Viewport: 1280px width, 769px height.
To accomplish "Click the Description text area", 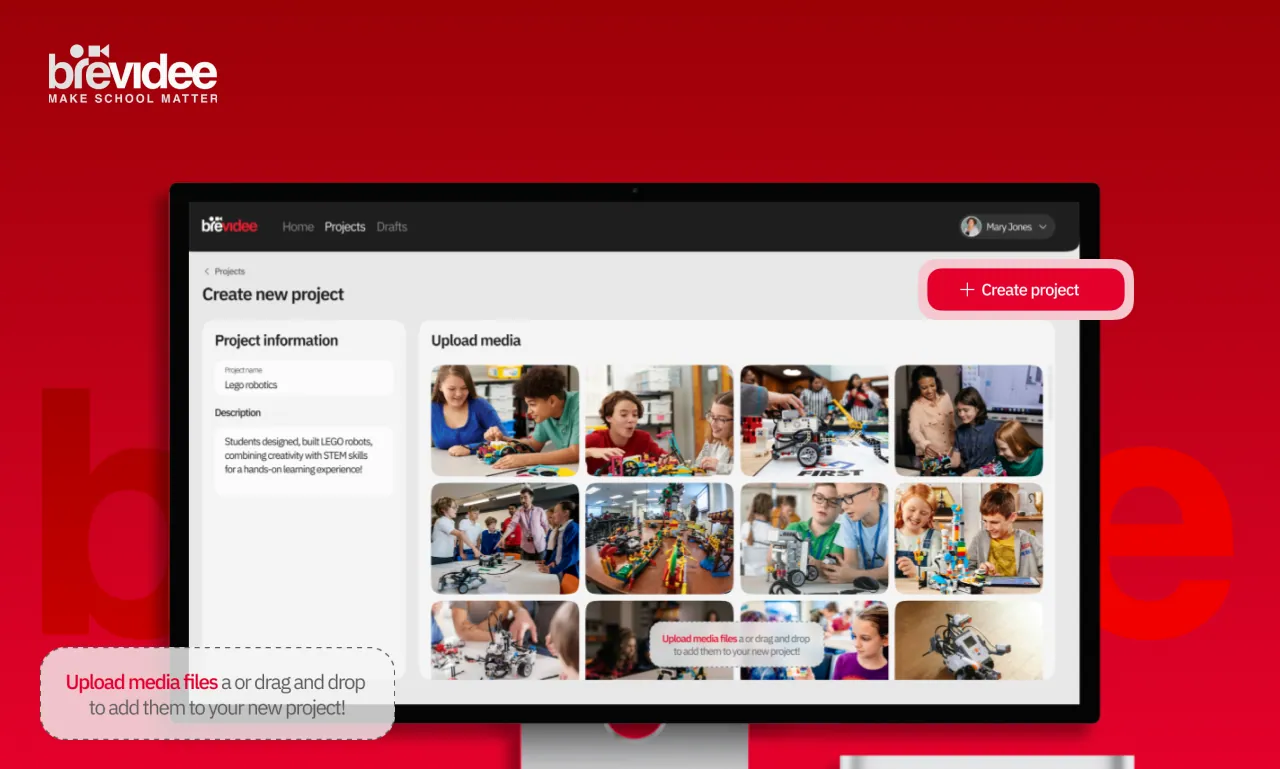I will tap(304, 461).
